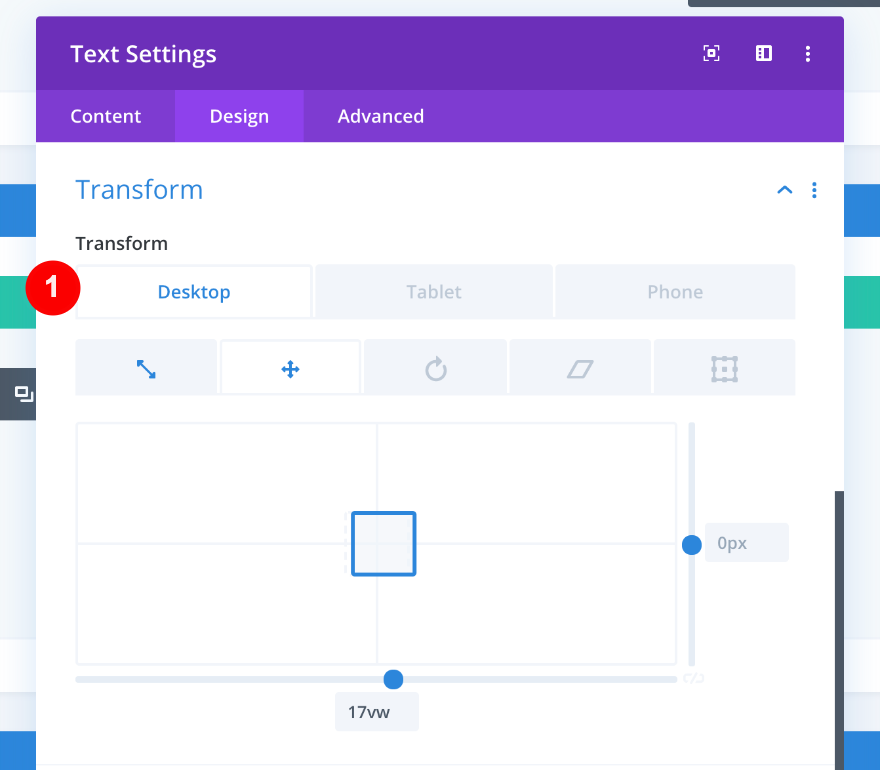This screenshot has width=880, height=770.
Task: Select the Transform Translate move icon
Action: pyautogui.click(x=290, y=369)
